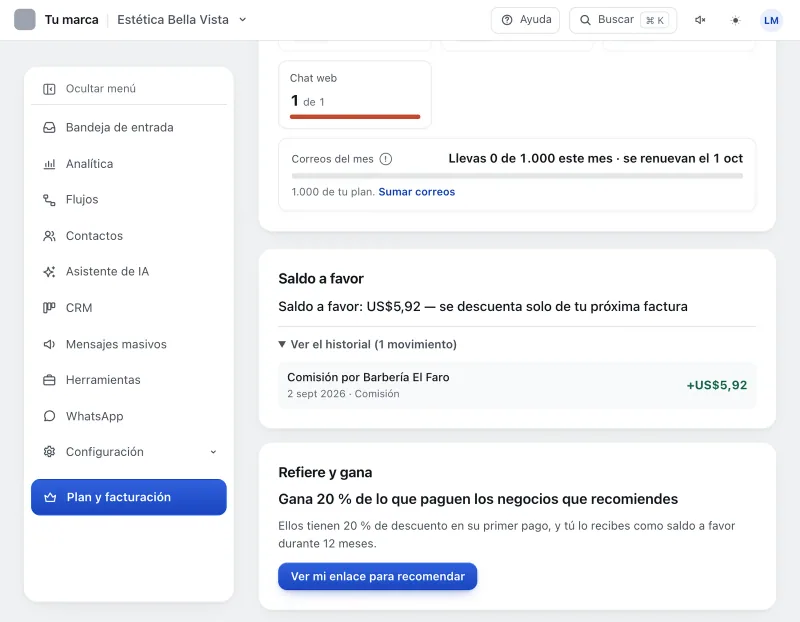Image resolution: width=800 pixels, height=622 pixels.
Task: Click 'Llevas 0 de 1.000 este mes' text
Action: click(530, 159)
